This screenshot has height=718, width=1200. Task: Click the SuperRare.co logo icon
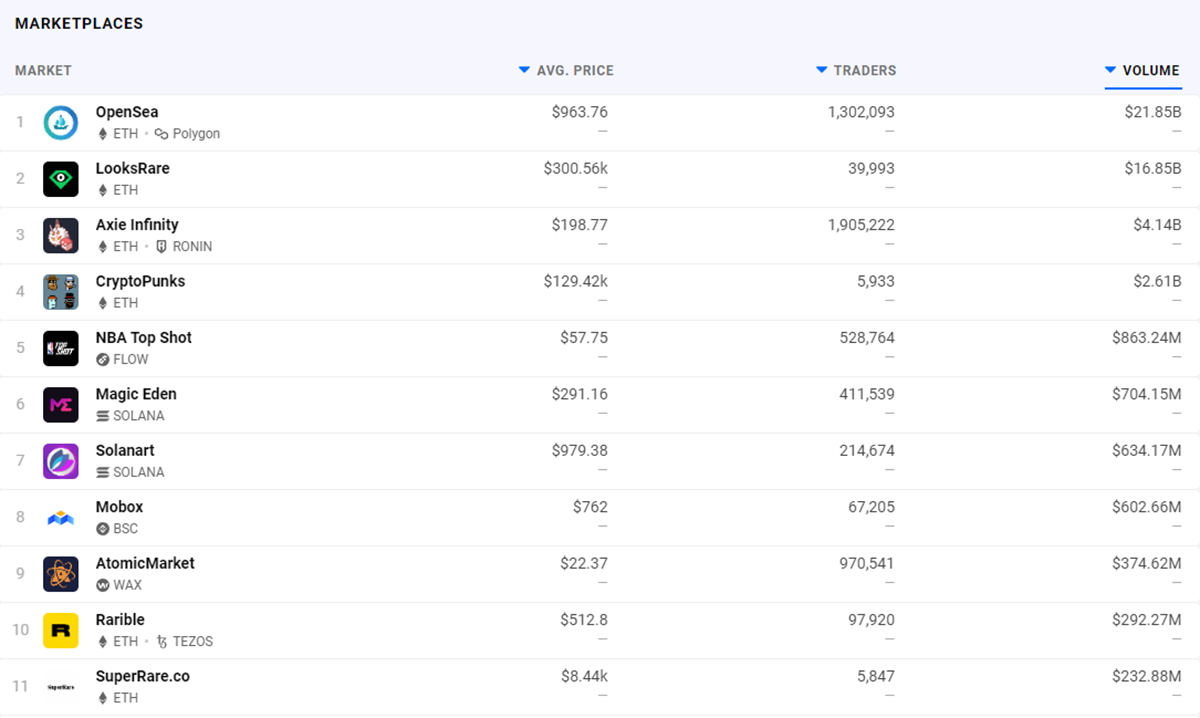[61, 687]
